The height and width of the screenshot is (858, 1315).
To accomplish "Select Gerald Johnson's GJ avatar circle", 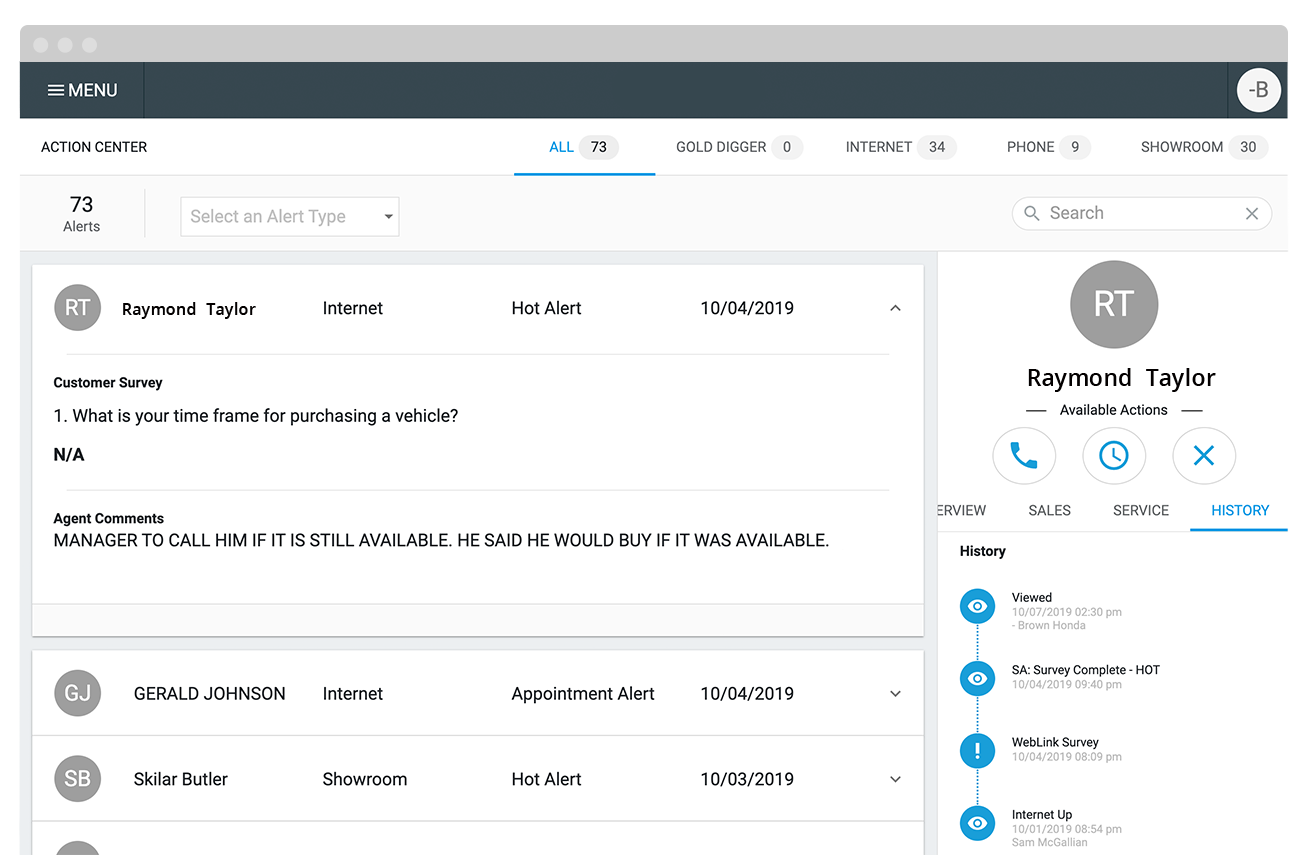I will [77, 693].
